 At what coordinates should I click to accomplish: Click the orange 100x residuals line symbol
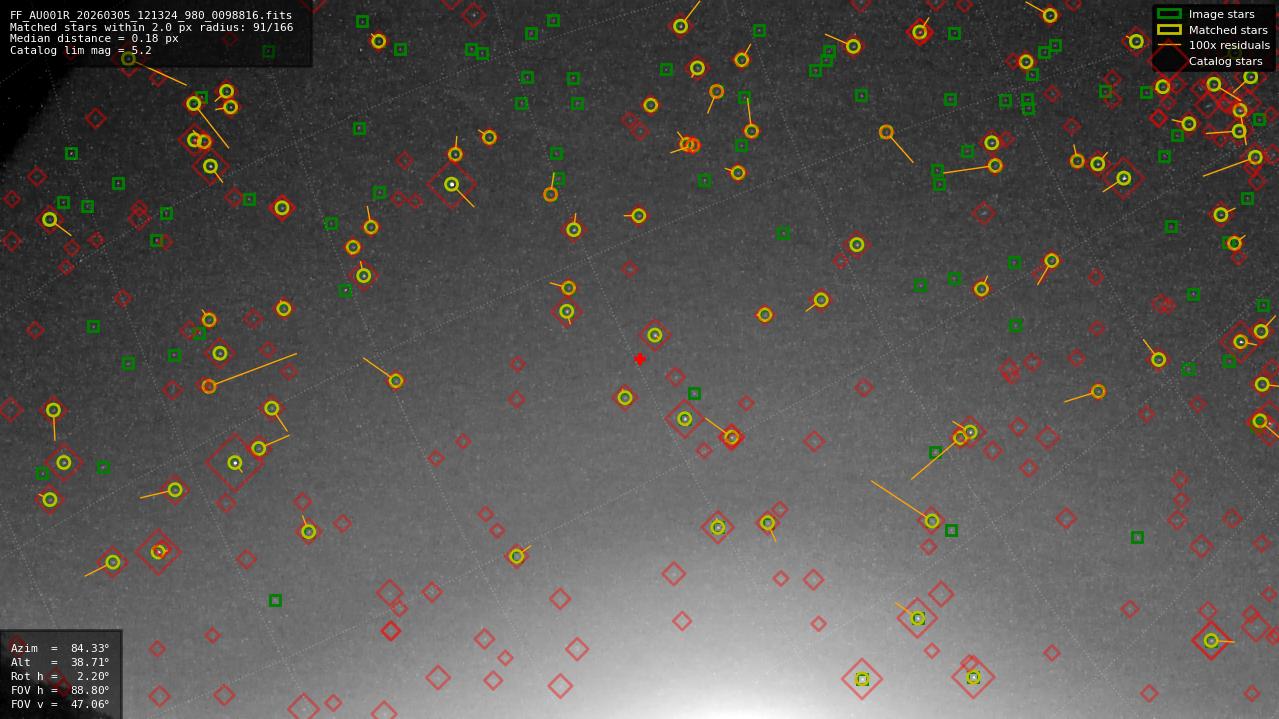tap(1169, 45)
